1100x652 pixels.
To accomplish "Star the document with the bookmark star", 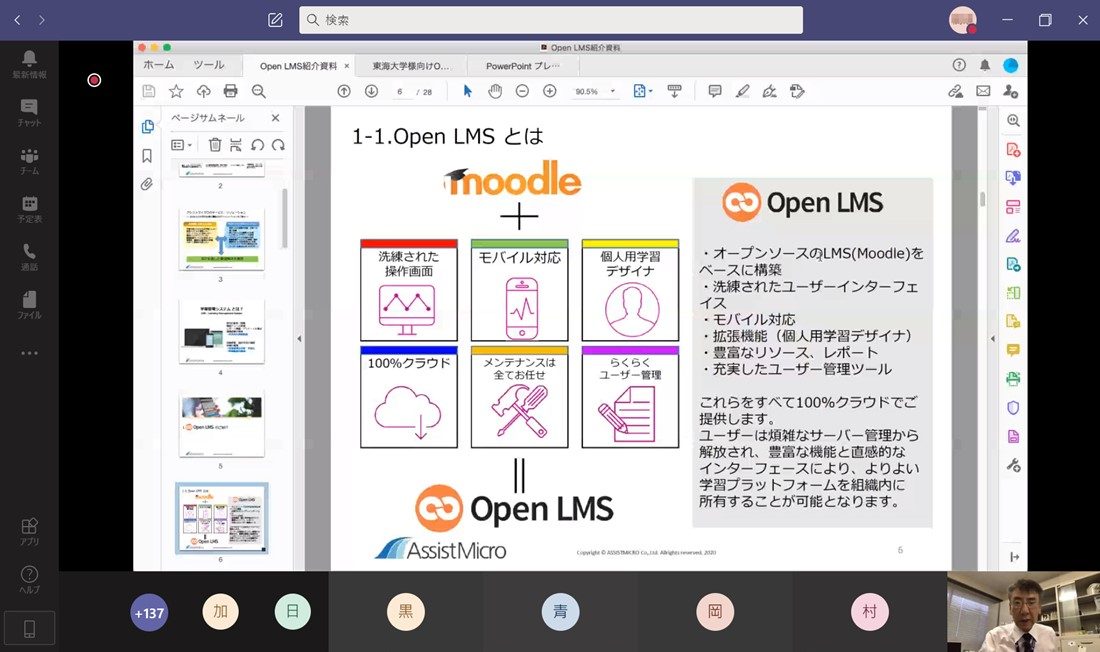I will coord(176,91).
